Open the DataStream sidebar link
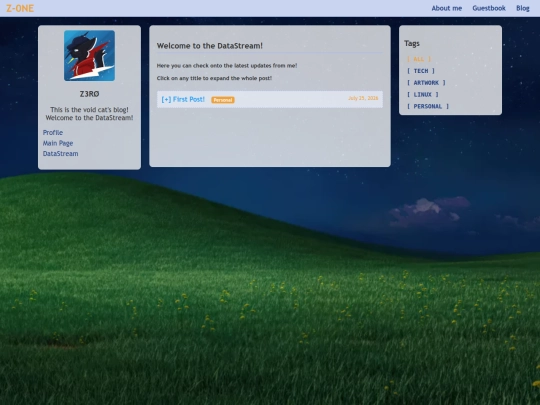The image size is (540, 405). coord(60,154)
